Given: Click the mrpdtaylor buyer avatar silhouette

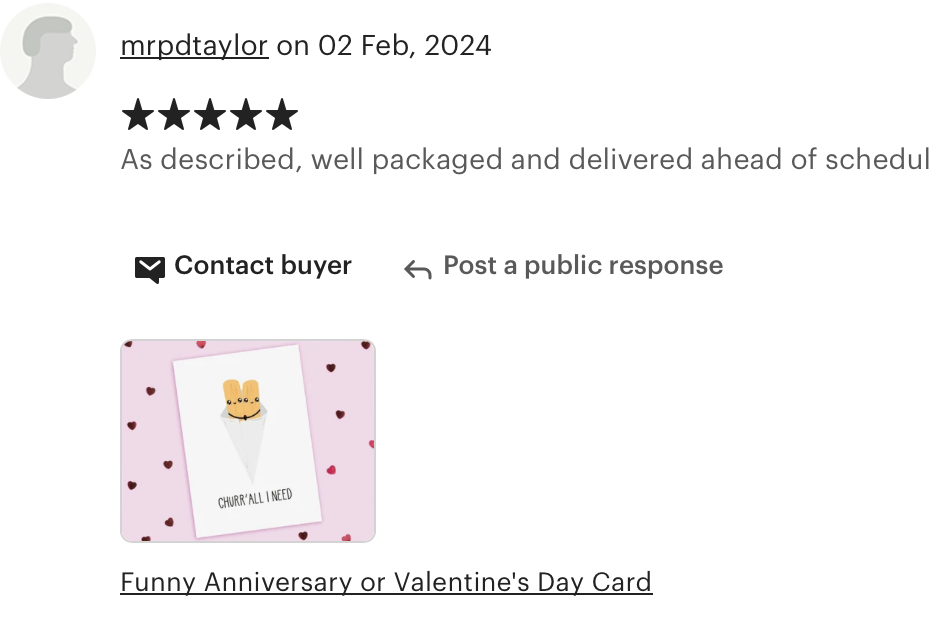Looking at the screenshot, I should [47, 51].
